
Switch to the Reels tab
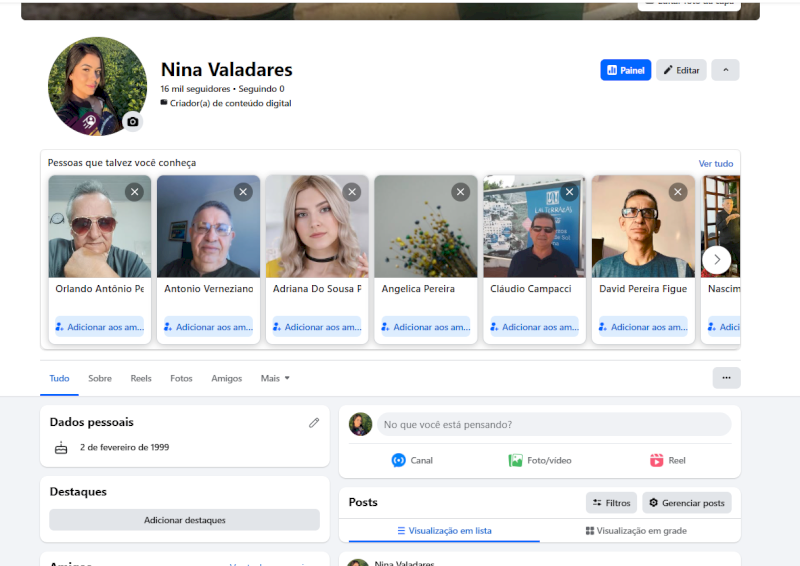click(x=141, y=378)
